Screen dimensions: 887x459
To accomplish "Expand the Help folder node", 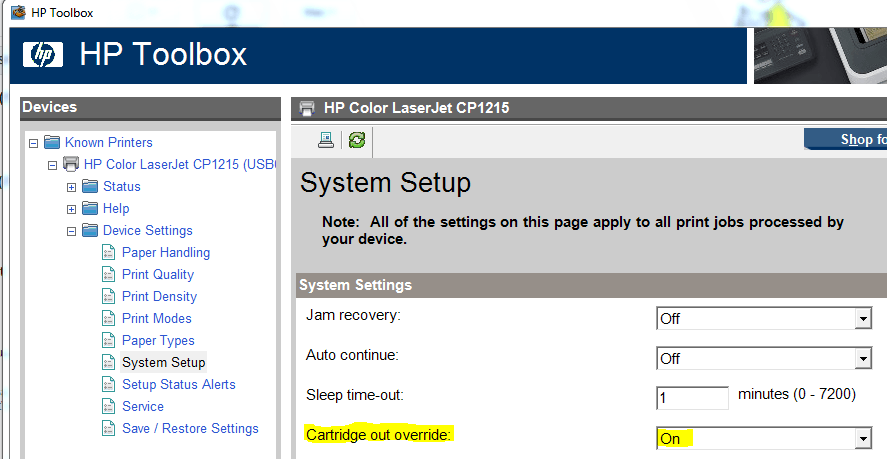I will (x=71, y=209).
